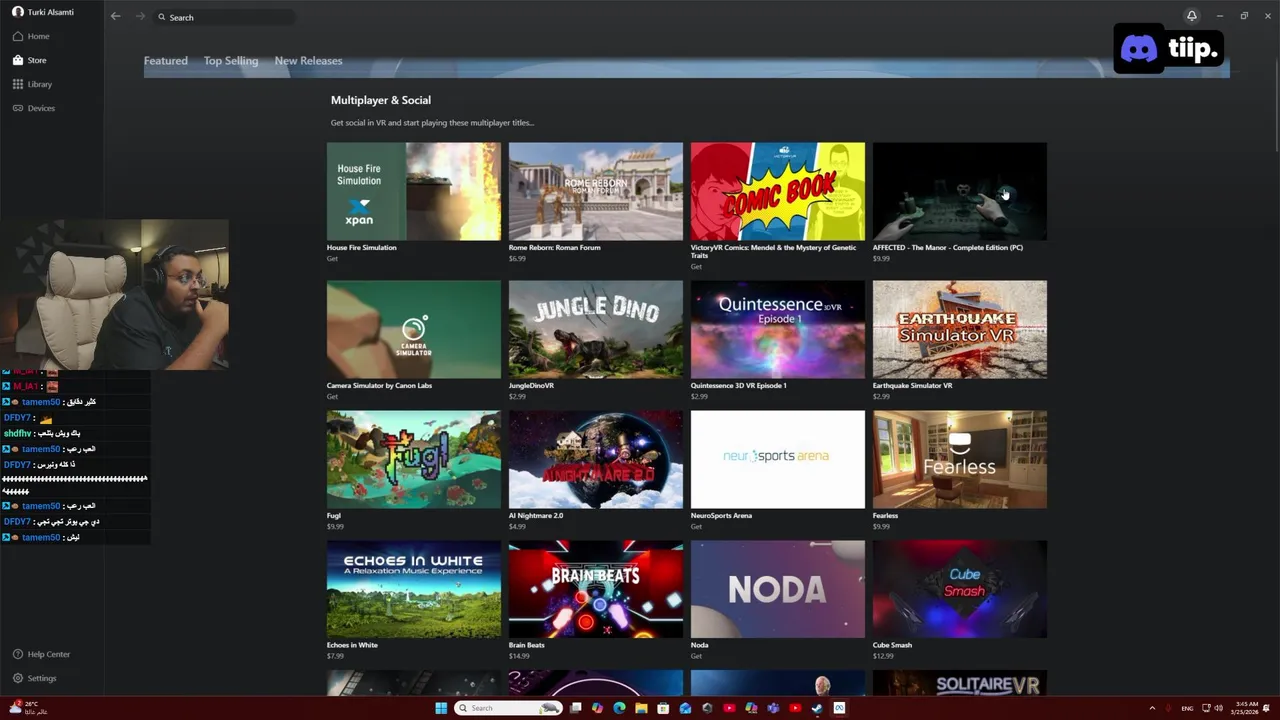The width and height of the screenshot is (1280, 720).
Task: Open Help Center in the sidebar
Action: (41, 654)
